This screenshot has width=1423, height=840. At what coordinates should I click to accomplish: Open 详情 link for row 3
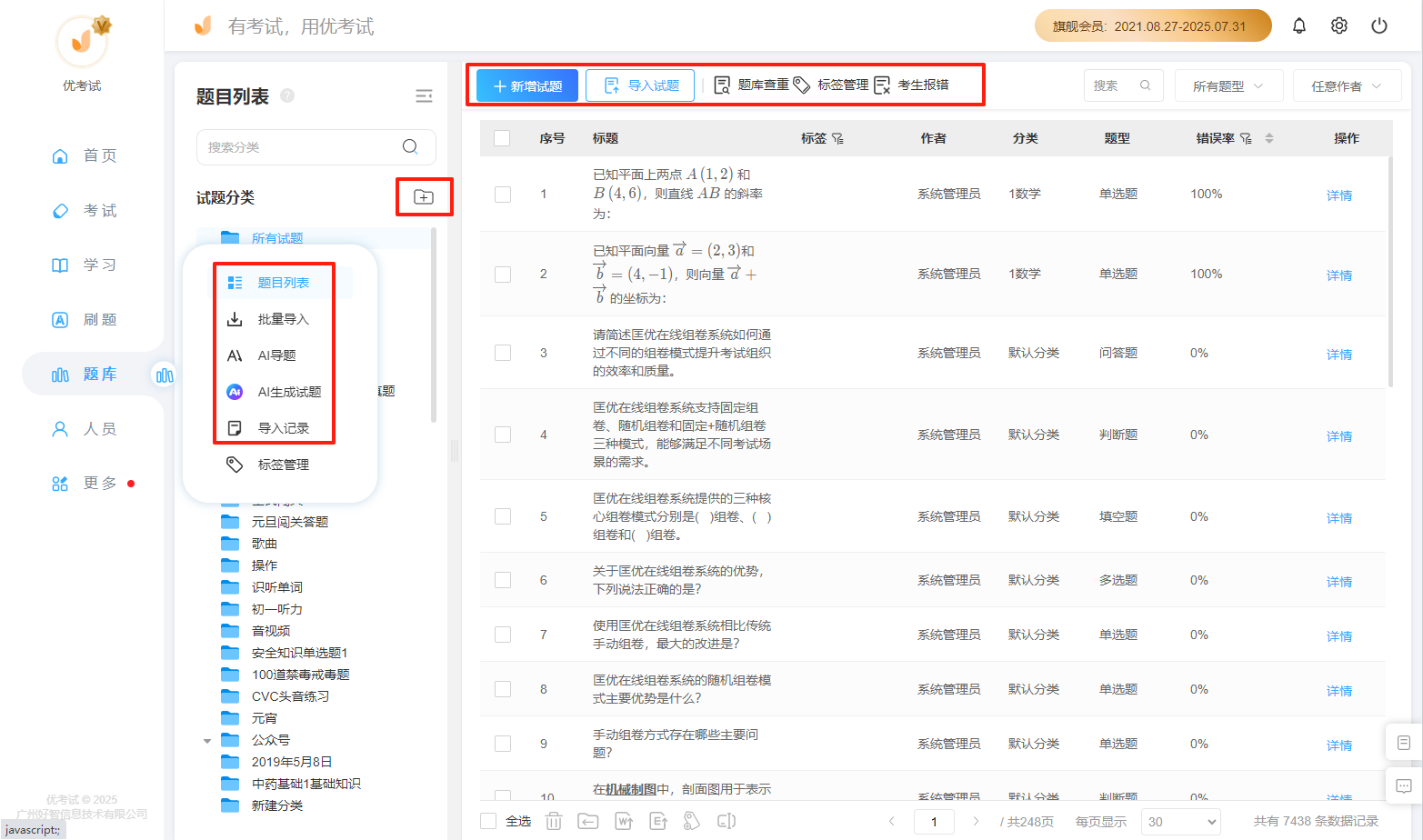pyautogui.click(x=1339, y=355)
